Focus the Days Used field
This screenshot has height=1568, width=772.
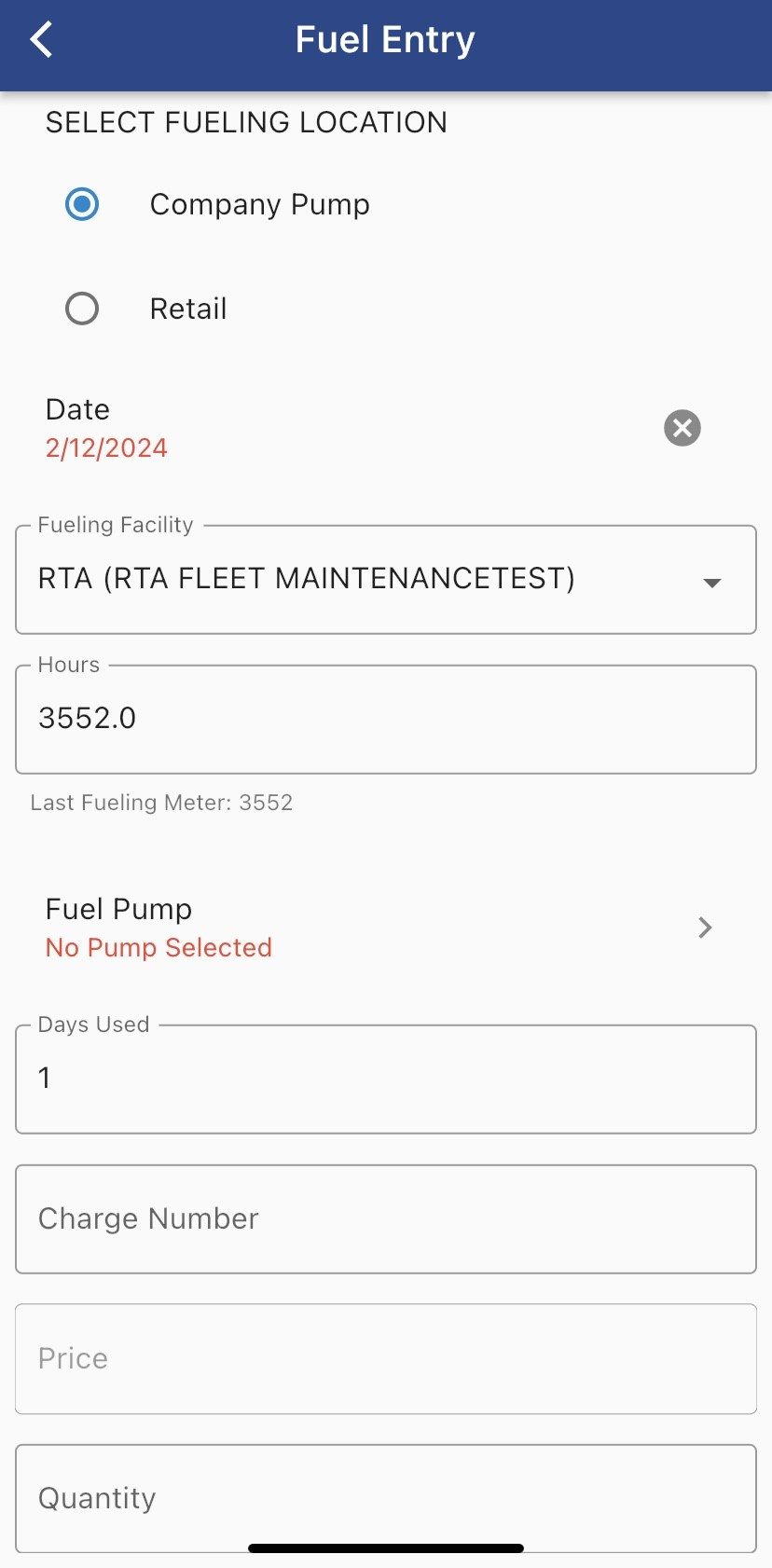pyautogui.click(x=385, y=1079)
